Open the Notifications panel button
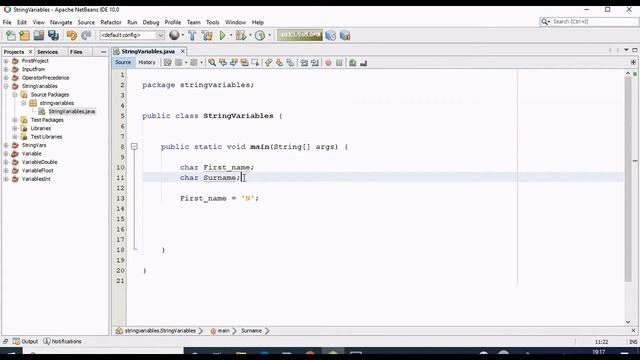The image size is (640, 360). tap(62, 341)
